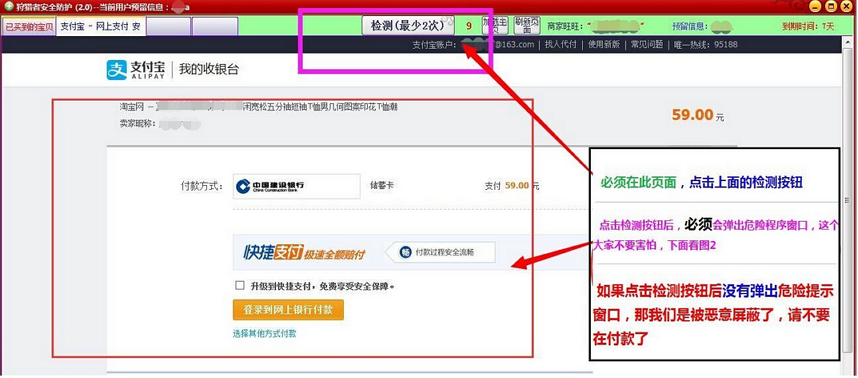Click the 登录到网上银行付款 button

(288, 310)
